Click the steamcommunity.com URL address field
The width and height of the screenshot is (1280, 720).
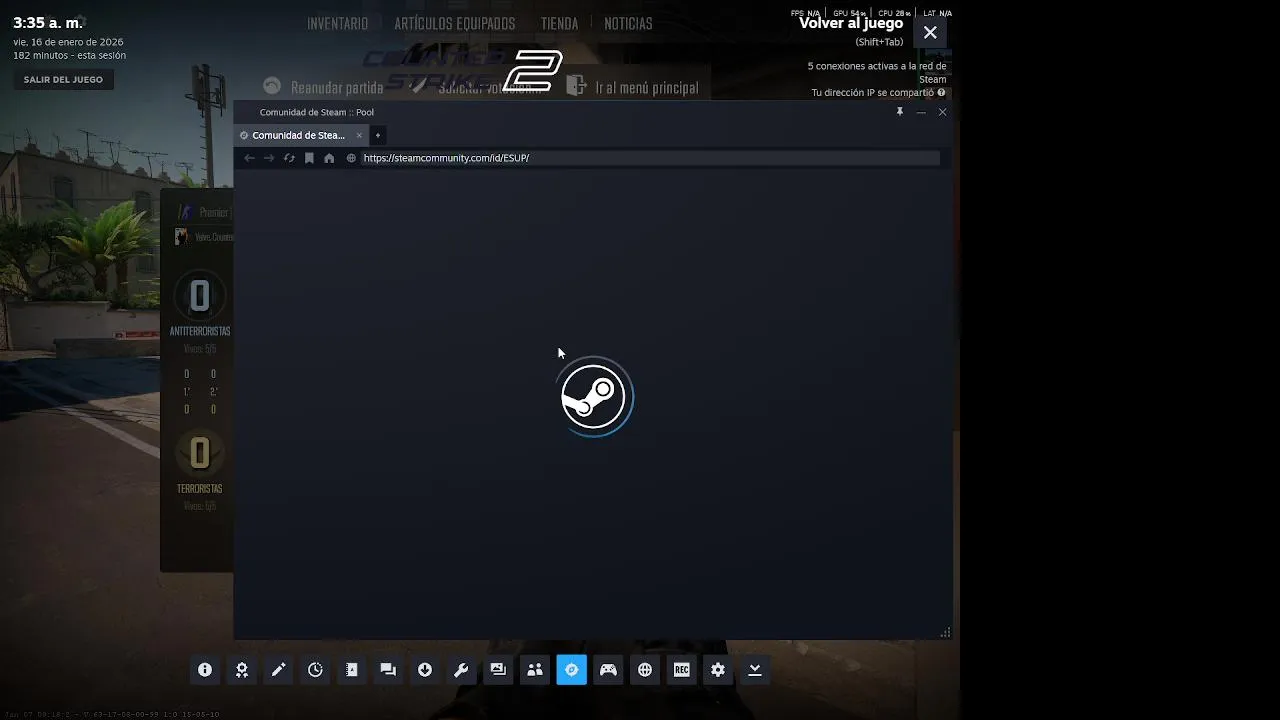click(x=650, y=158)
